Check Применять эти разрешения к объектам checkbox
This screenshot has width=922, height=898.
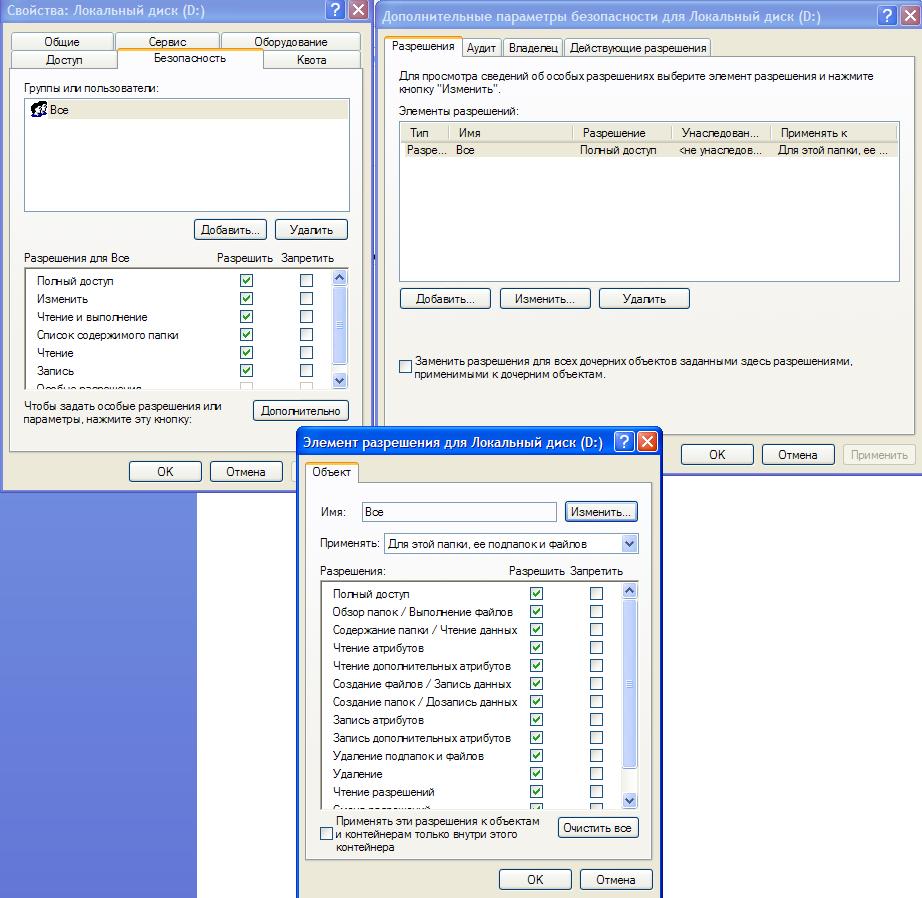click(x=326, y=833)
